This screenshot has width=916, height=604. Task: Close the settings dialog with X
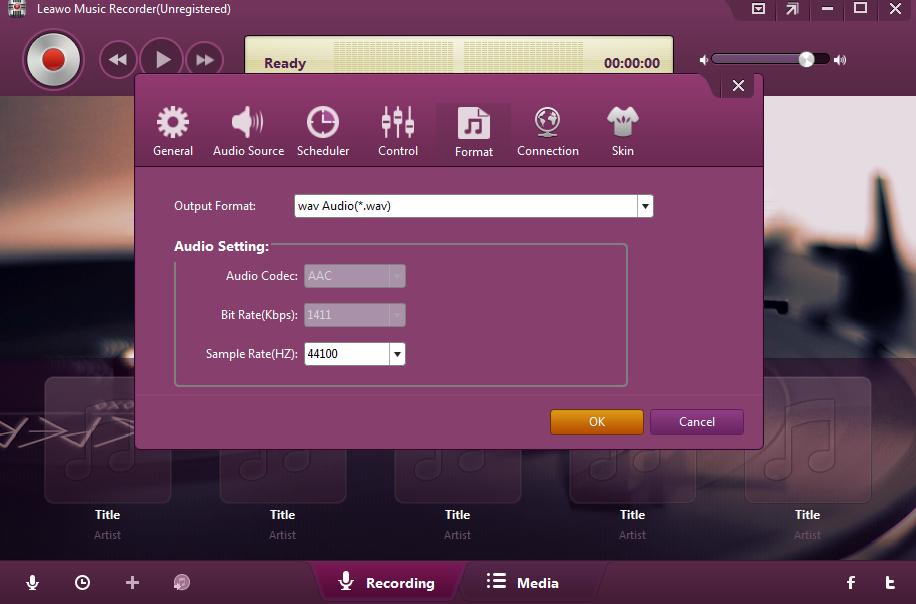point(738,86)
